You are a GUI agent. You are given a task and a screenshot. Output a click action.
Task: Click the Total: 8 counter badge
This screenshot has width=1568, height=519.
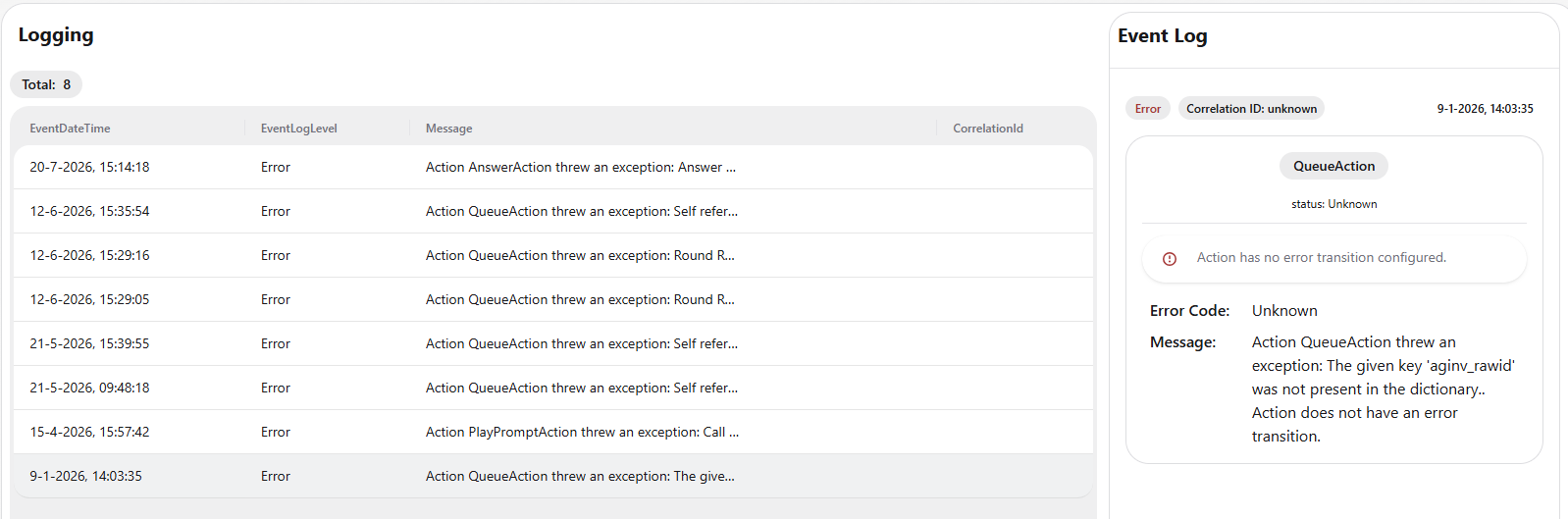pos(46,84)
